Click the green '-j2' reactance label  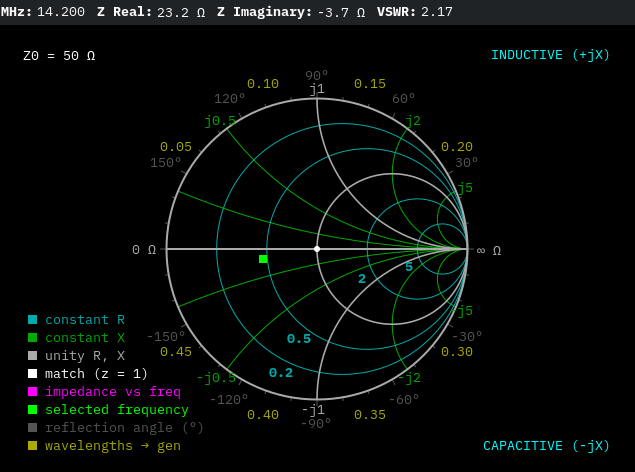coord(409,378)
